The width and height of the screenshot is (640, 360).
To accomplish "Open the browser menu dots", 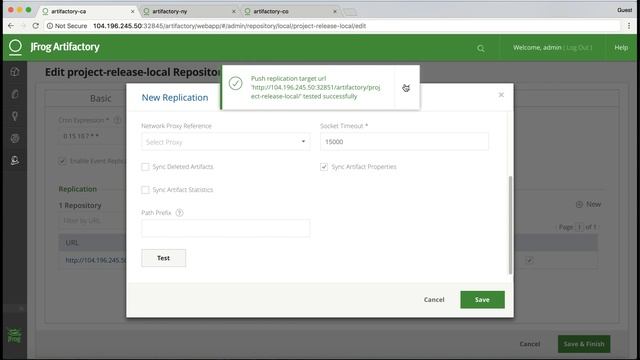I will pyautogui.click(x=629, y=26).
